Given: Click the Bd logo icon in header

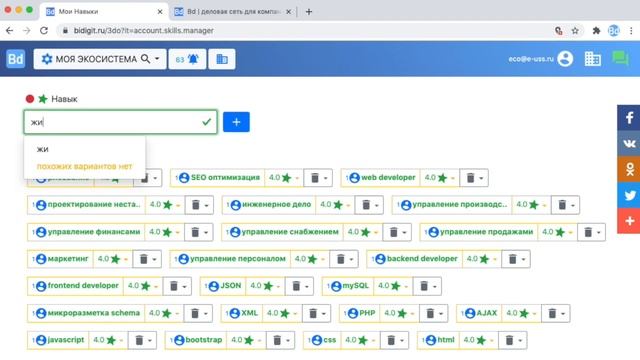Looking at the screenshot, I should (16, 59).
